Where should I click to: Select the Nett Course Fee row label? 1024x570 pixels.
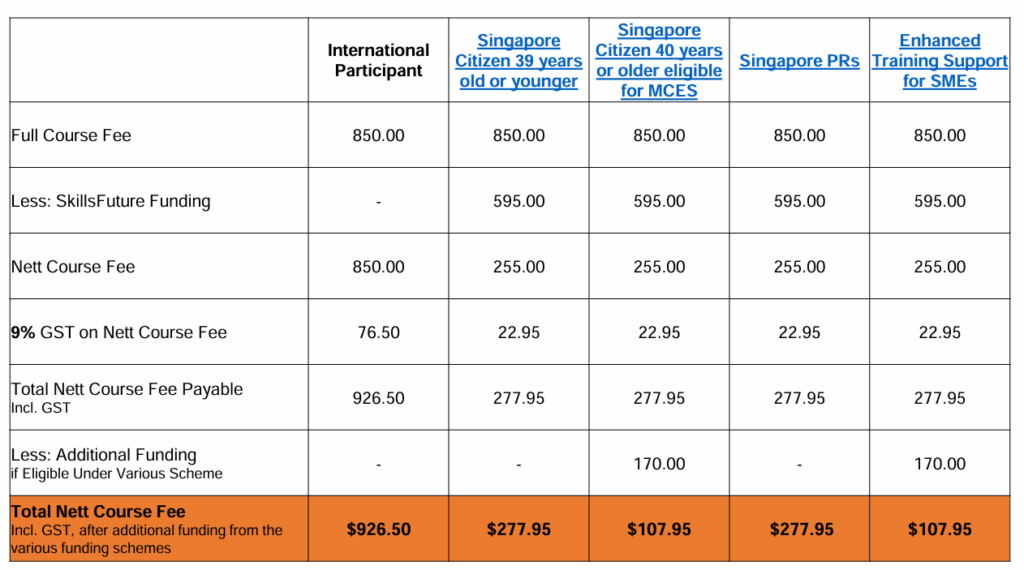pos(73,267)
